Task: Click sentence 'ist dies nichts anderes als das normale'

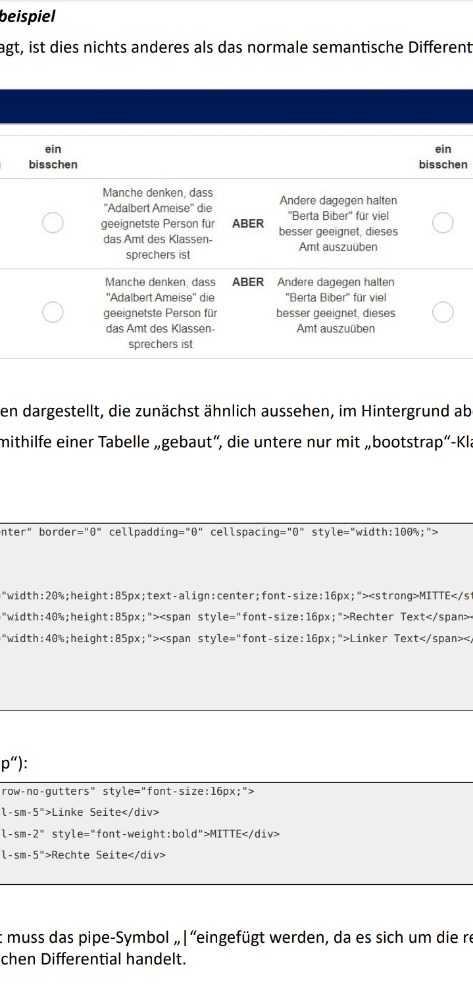Action: pos(236,46)
